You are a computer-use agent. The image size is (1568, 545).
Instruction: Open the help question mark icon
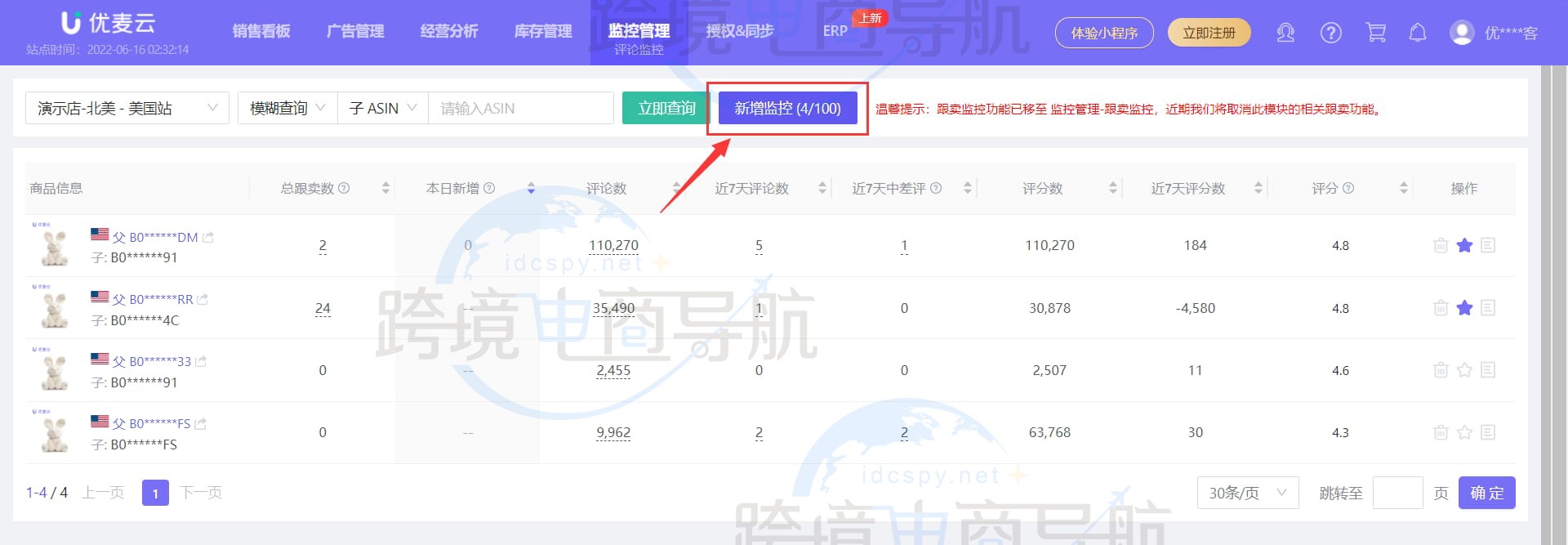(x=1331, y=33)
